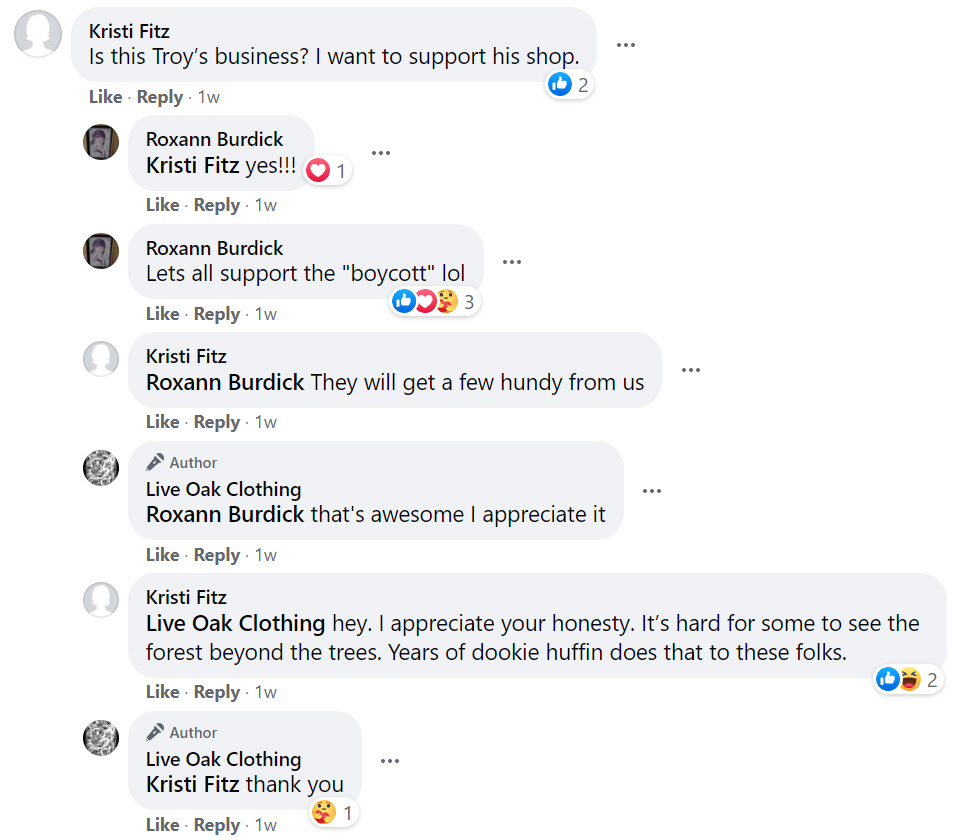
Task: Click the Live Oak Clothing avatar beside "that's awesome"
Action: [x=101, y=468]
